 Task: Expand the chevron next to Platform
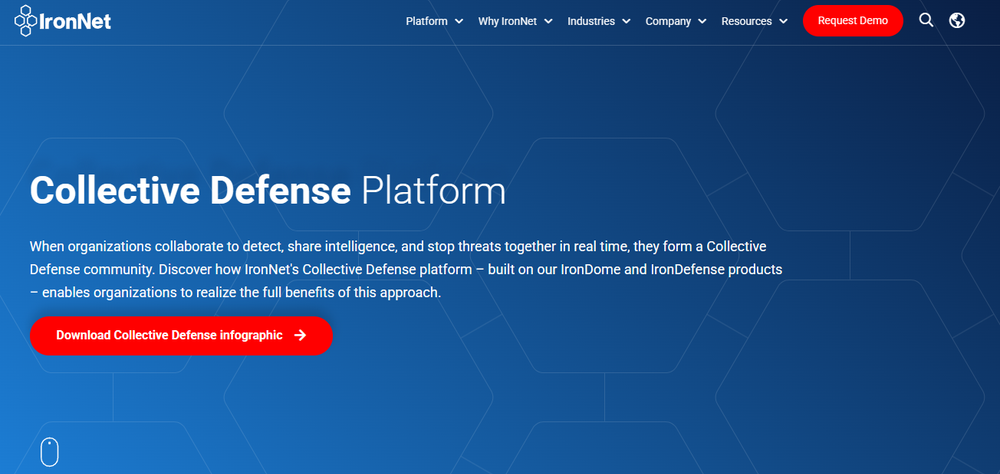coord(459,22)
